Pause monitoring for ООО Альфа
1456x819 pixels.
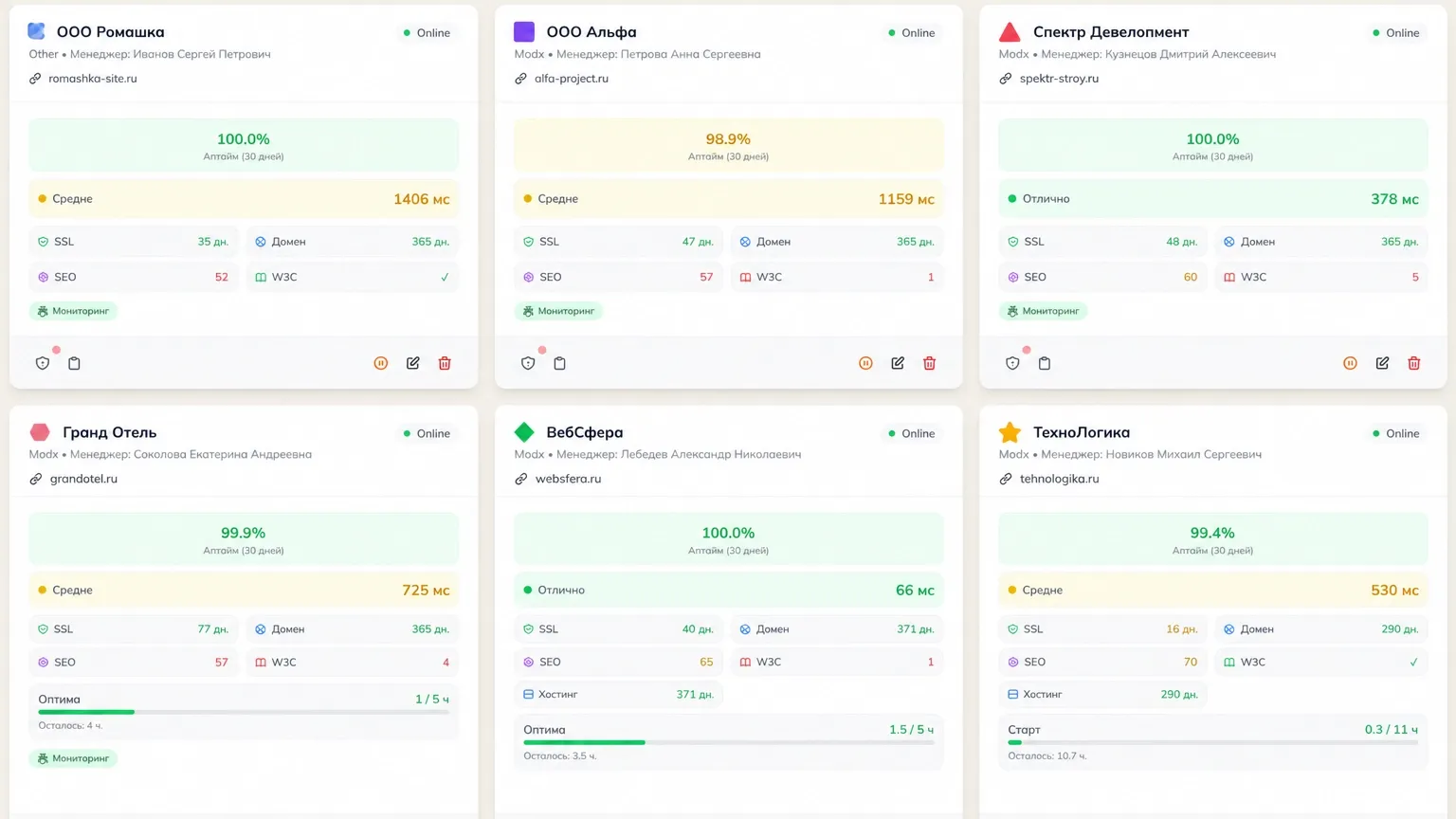tap(865, 363)
